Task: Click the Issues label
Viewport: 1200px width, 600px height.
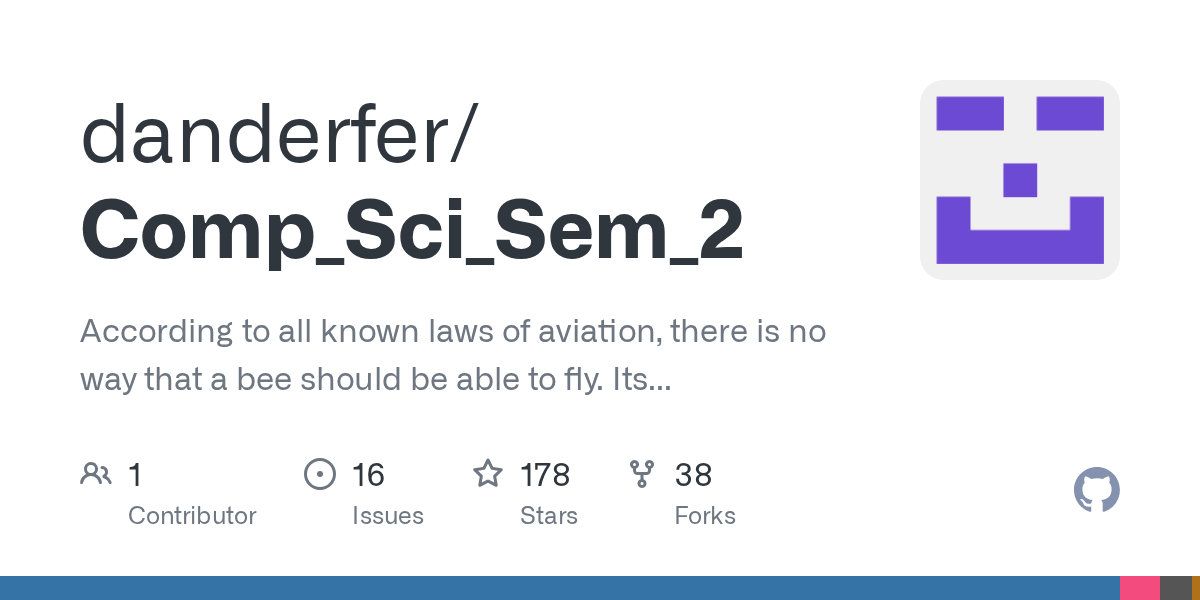Action: [x=387, y=516]
